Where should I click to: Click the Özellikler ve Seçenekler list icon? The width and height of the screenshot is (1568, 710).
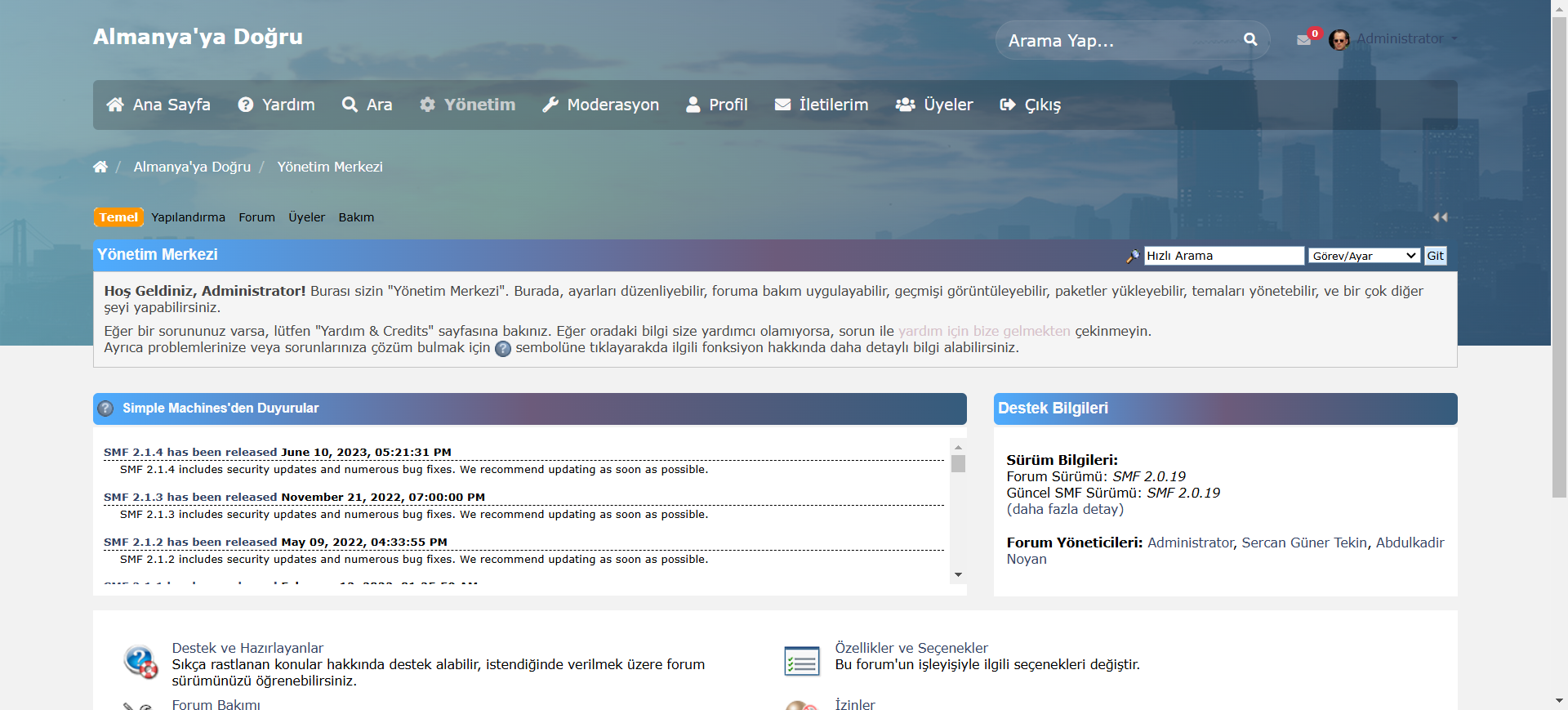pyautogui.click(x=801, y=662)
